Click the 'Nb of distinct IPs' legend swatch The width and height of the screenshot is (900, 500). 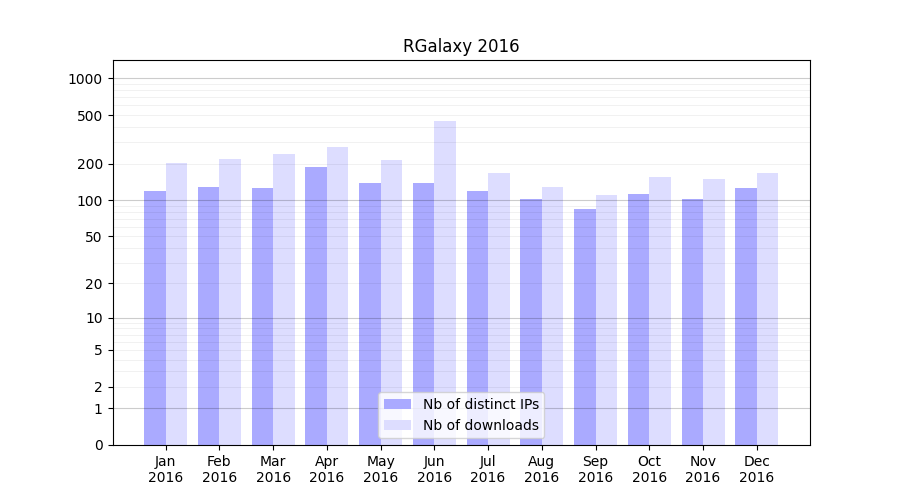click(x=398, y=404)
